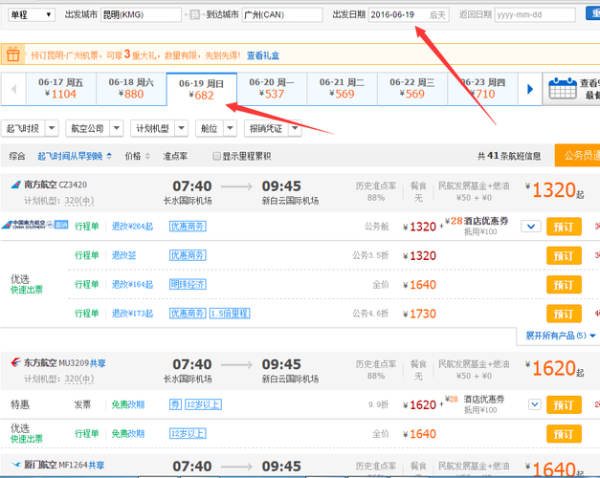Book the CZ3420 全价 ¥1640 fare

tap(564, 285)
